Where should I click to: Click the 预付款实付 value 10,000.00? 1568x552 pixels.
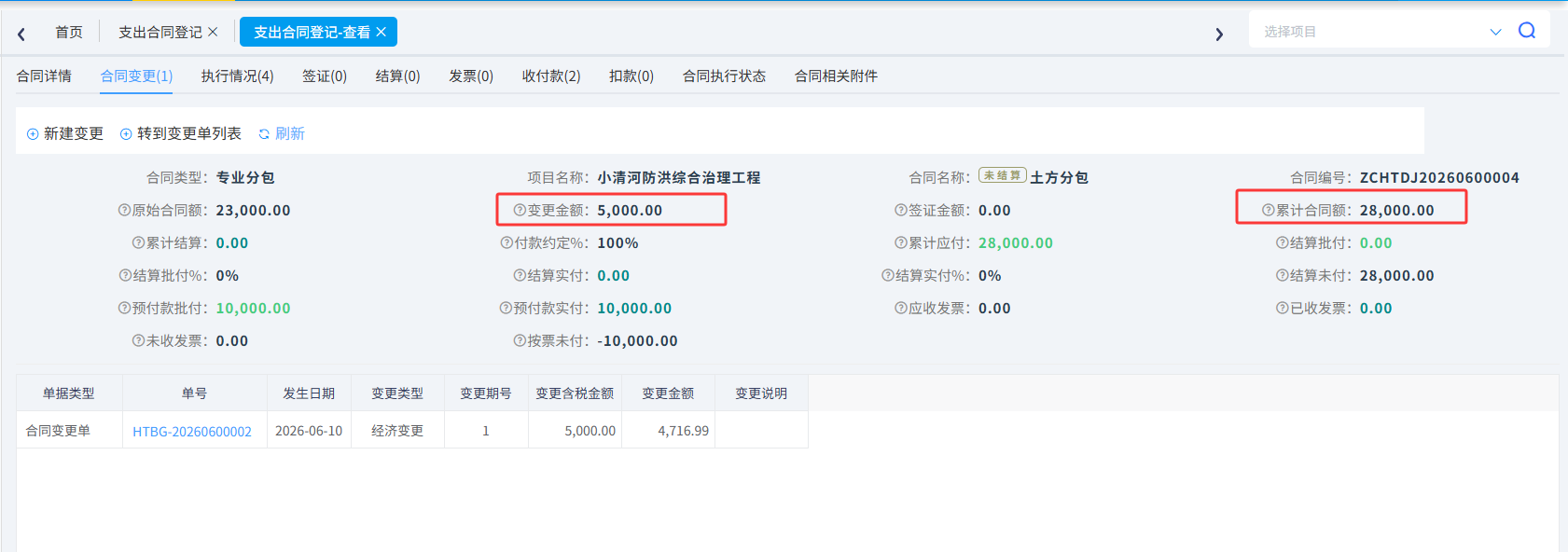(x=634, y=308)
